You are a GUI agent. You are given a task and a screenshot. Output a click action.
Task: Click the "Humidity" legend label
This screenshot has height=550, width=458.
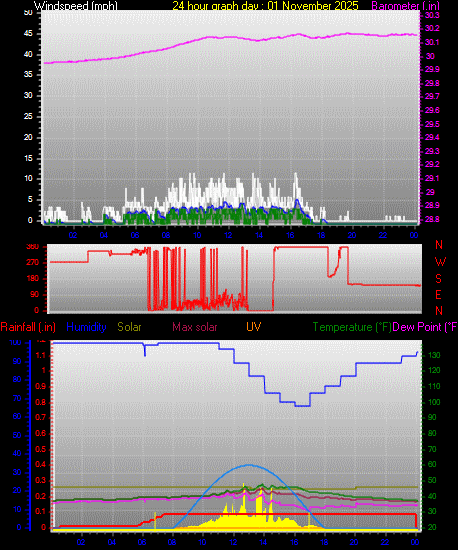tap(86, 327)
